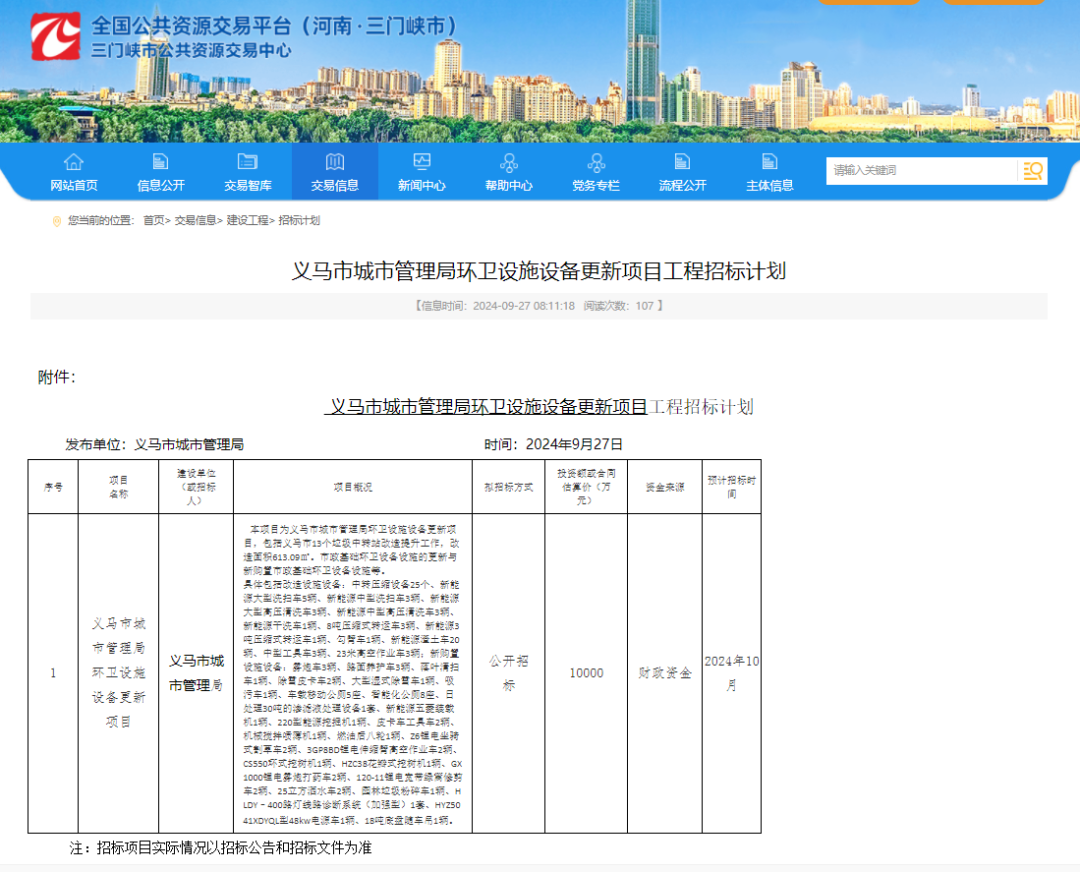Click the 2024年10月 cell
This screenshot has height=872, width=1080.
(731, 673)
